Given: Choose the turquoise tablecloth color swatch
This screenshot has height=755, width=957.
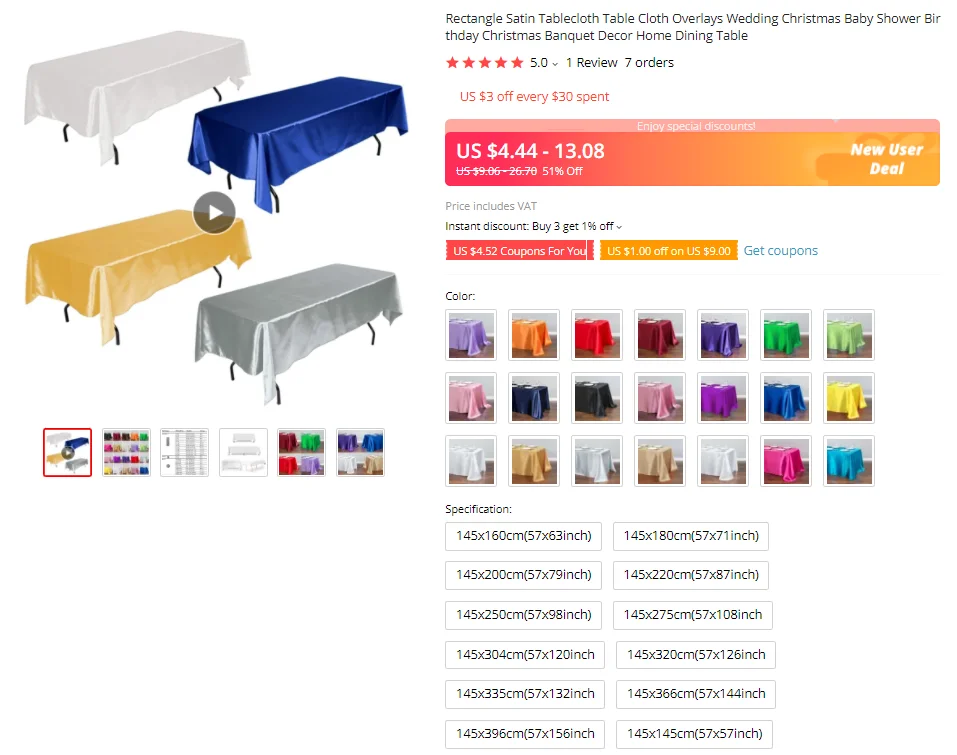Looking at the screenshot, I should tap(848, 461).
